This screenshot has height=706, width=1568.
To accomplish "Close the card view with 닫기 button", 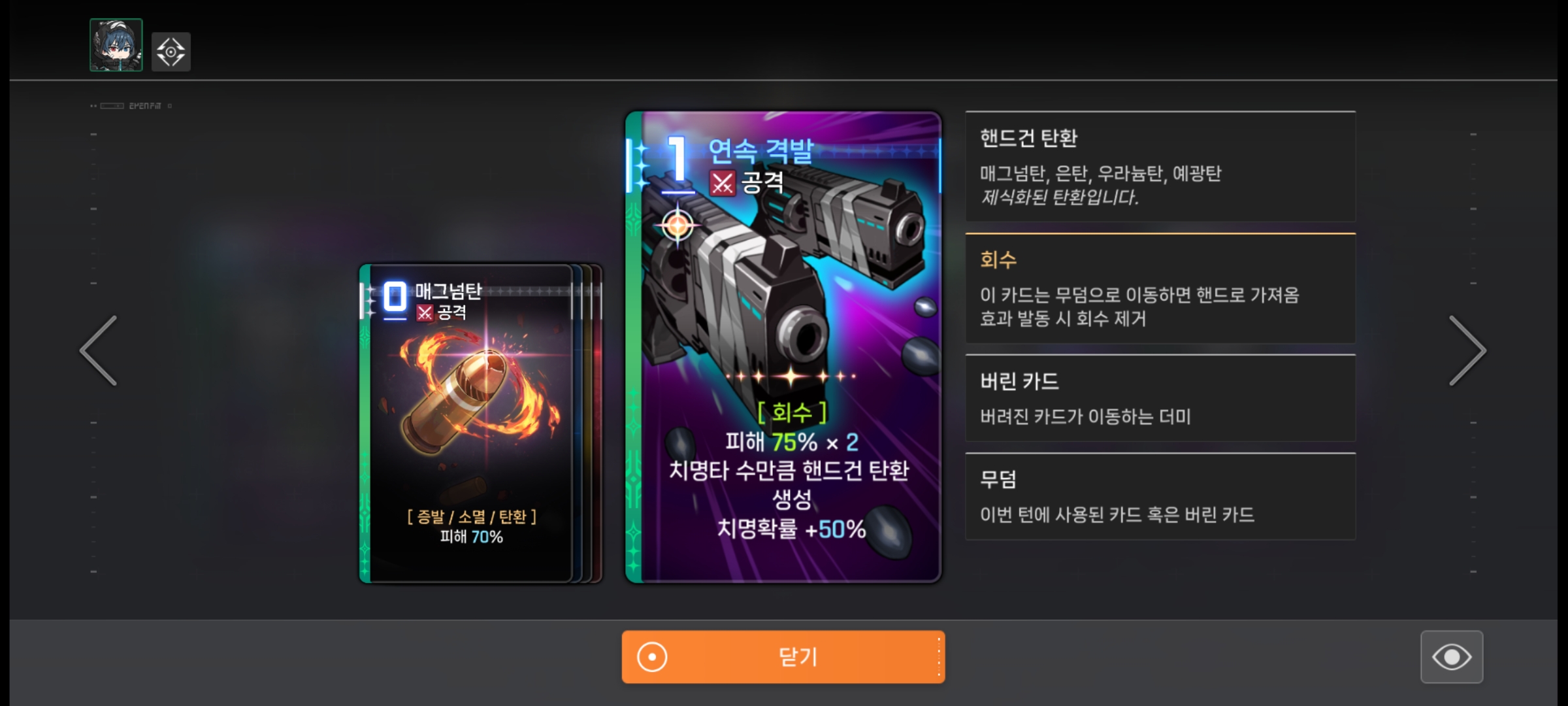I will [783, 657].
